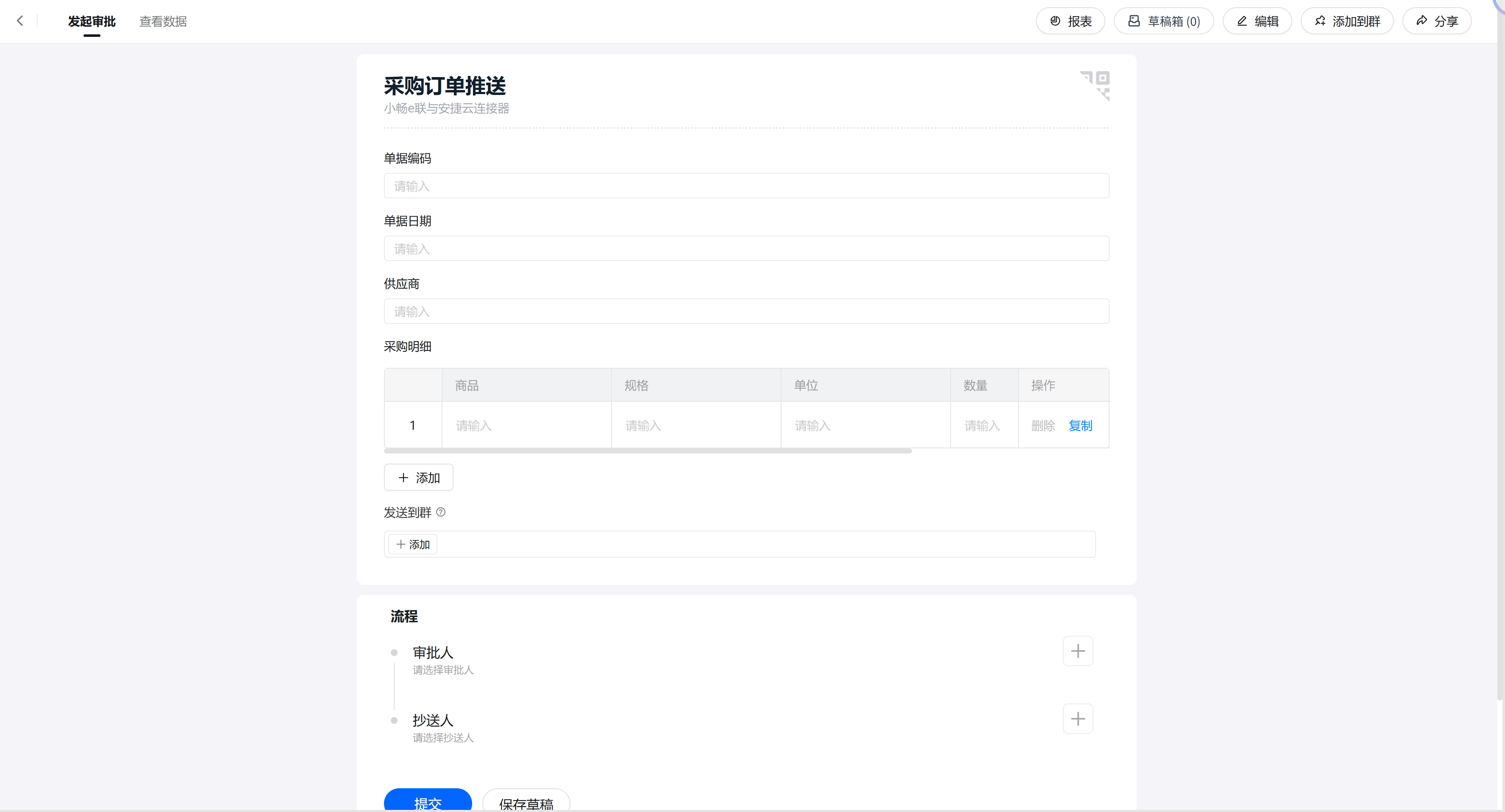The width and height of the screenshot is (1505, 812).
Task: Add a row to the 采购明细 table
Action: click(x=418, y=478)
